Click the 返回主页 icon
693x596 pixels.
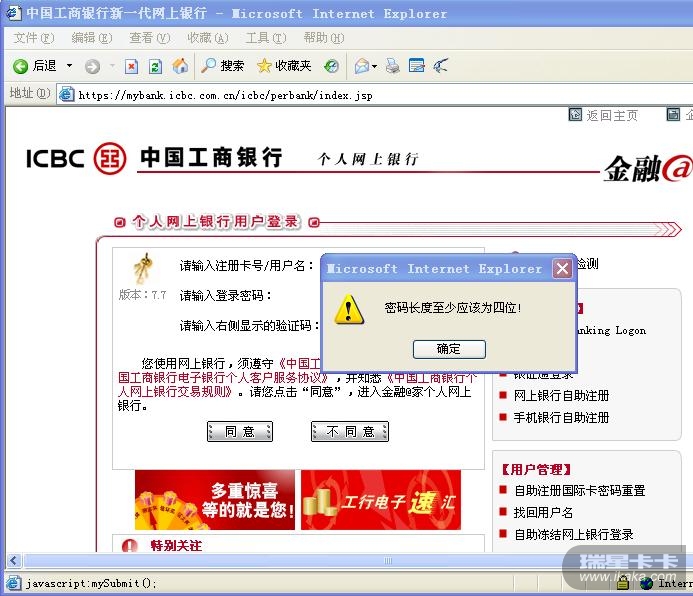coord(575,115)
